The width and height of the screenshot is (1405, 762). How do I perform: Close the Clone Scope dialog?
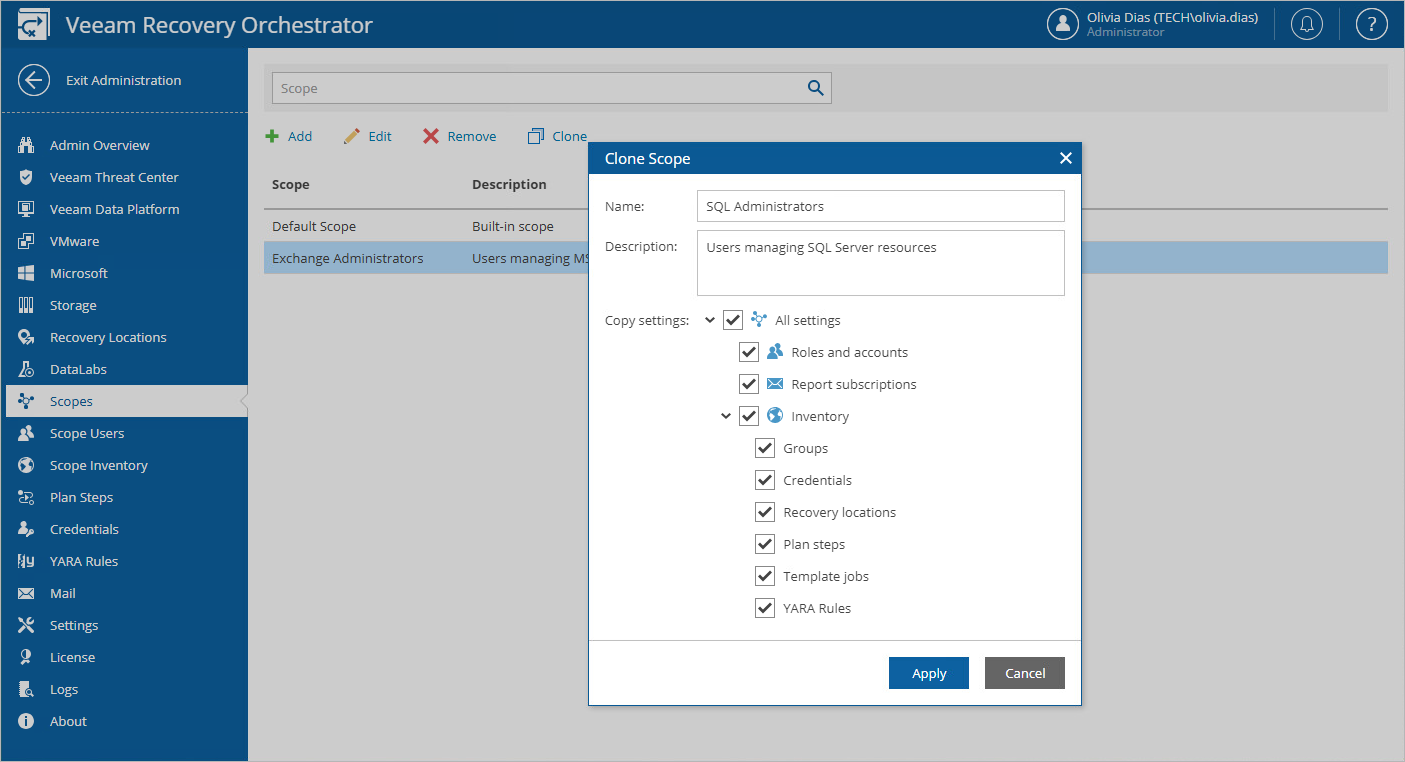click(1065, 158)
